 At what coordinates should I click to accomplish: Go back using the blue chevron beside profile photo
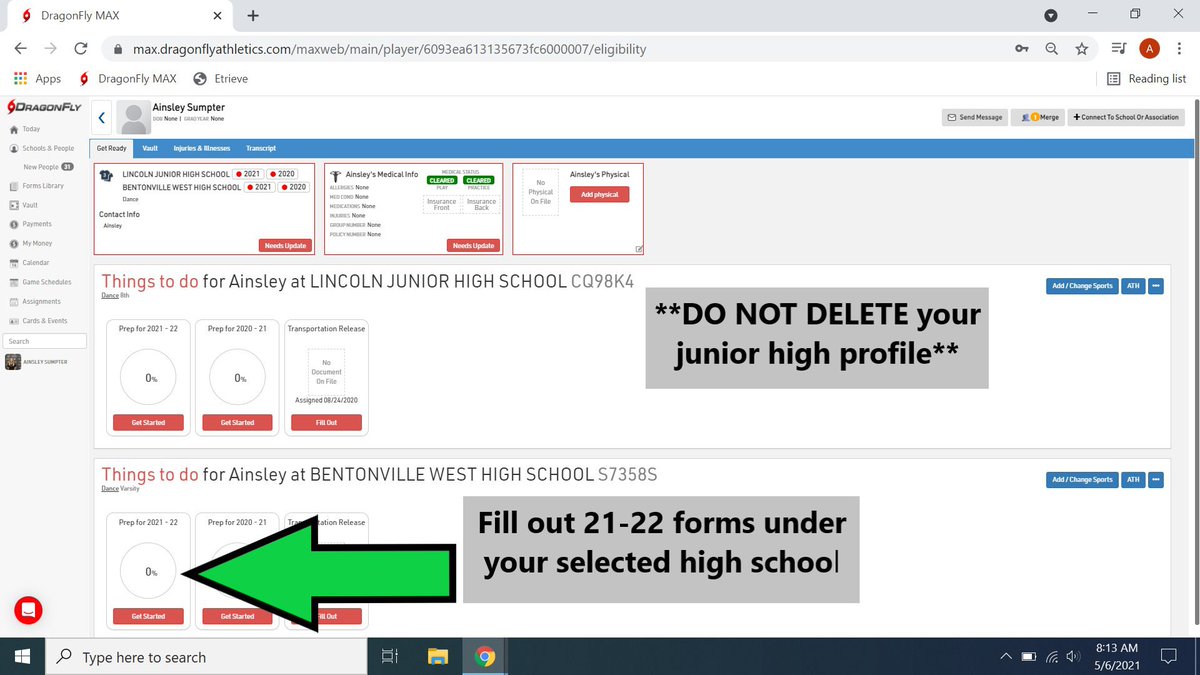[x=101, y=117]
